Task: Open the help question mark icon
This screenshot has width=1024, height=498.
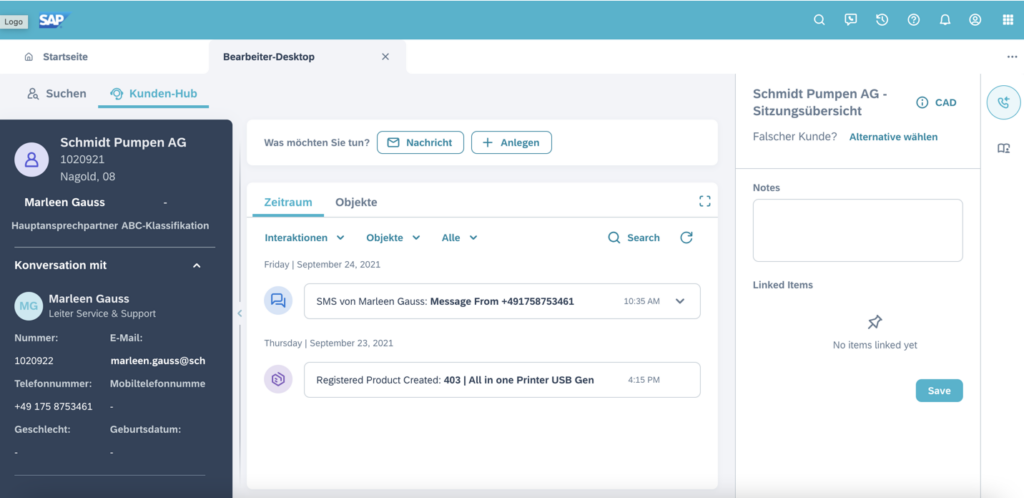Action: pyautogui.click(x=913, y=20)
